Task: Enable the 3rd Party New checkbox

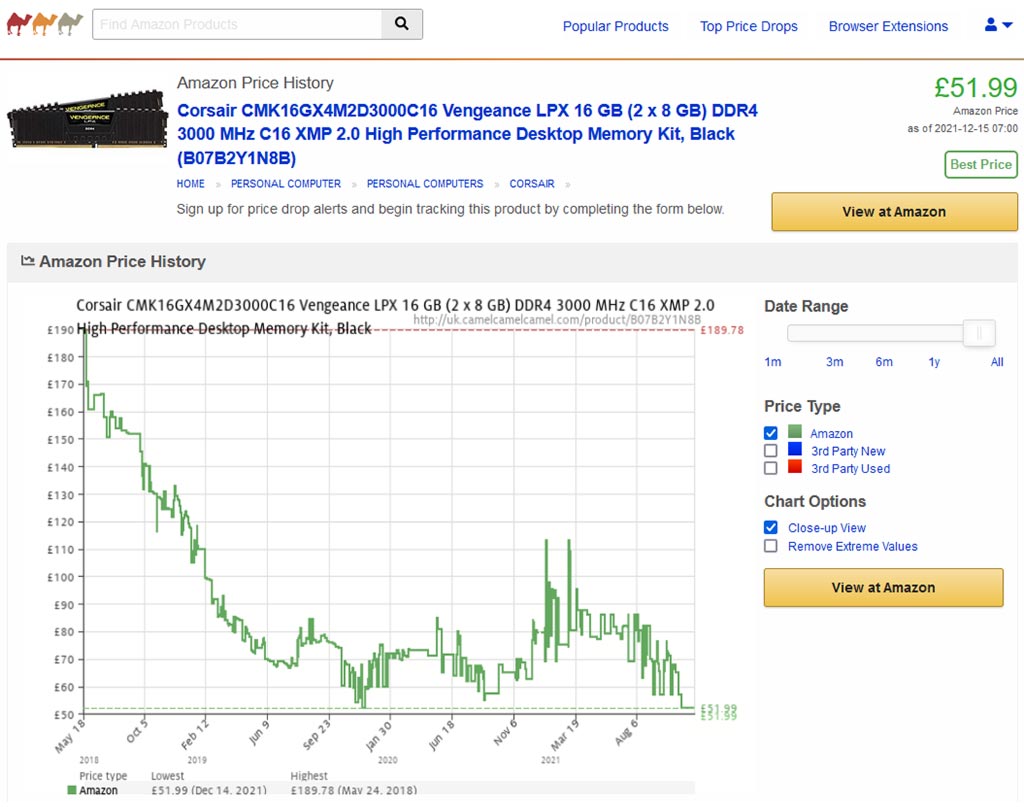Action: (x=771, y=451)
